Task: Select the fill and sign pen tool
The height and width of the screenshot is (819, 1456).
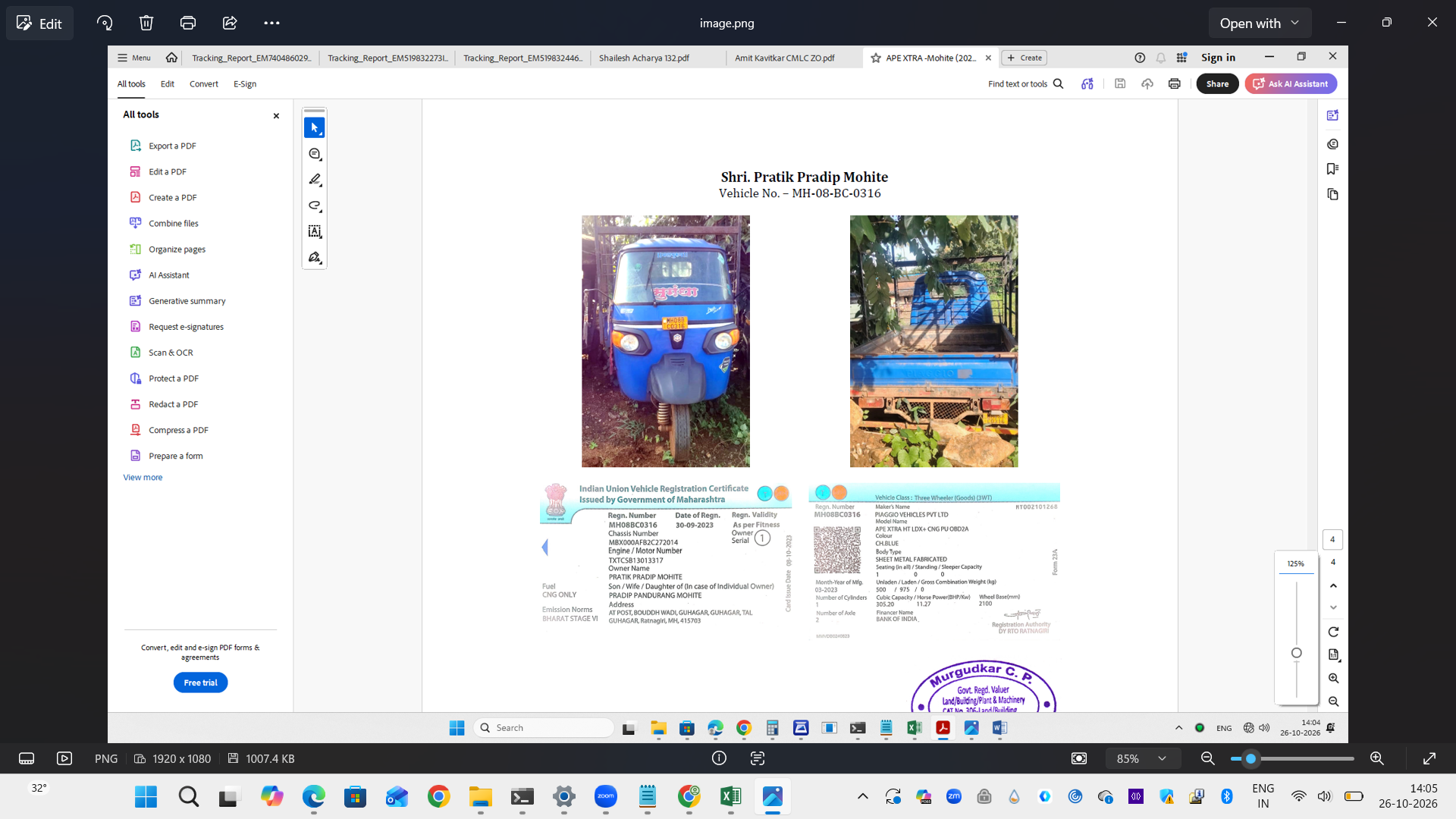Action: pyautogui.click(x=315, y=257)
